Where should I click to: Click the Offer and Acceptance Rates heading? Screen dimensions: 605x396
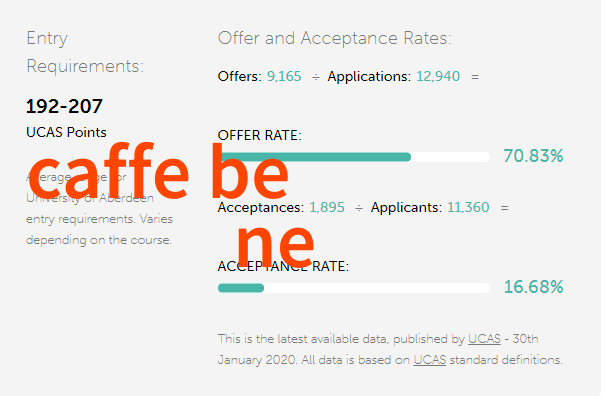[335, 38]
